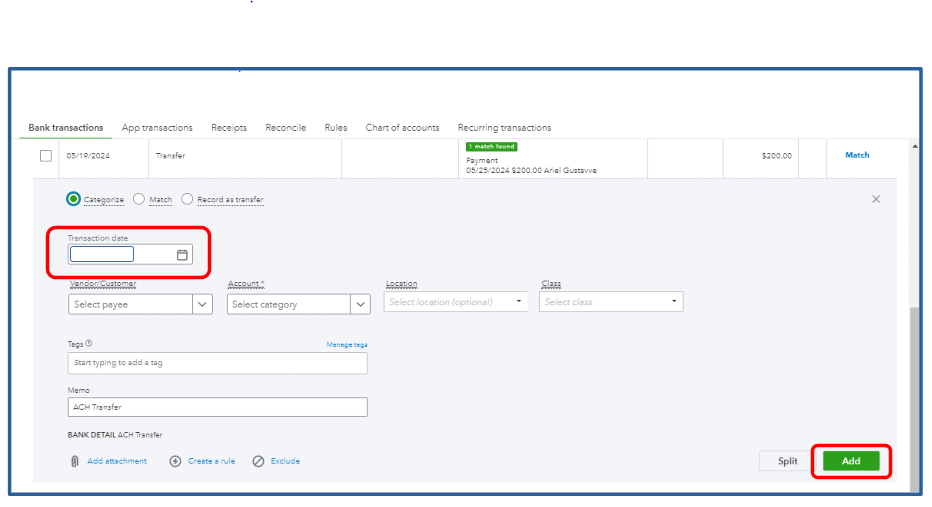Click the scrollbar up arrow
The height and width of the screenshot is (507, 932).
(915, 146)
